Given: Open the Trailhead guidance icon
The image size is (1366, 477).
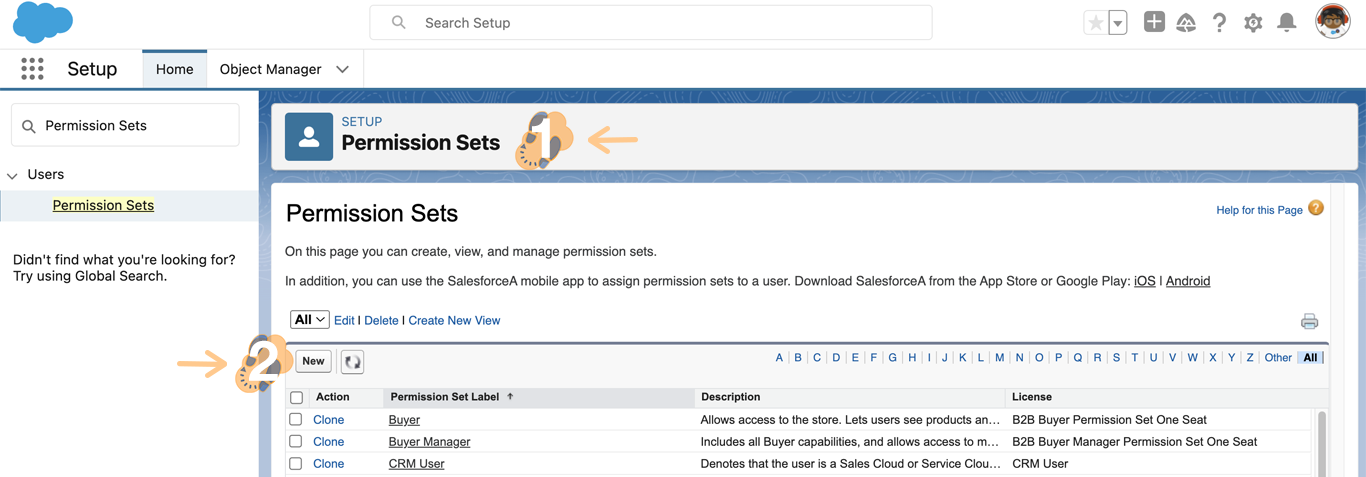Looking at the screenshot, I should (1186, 23).
